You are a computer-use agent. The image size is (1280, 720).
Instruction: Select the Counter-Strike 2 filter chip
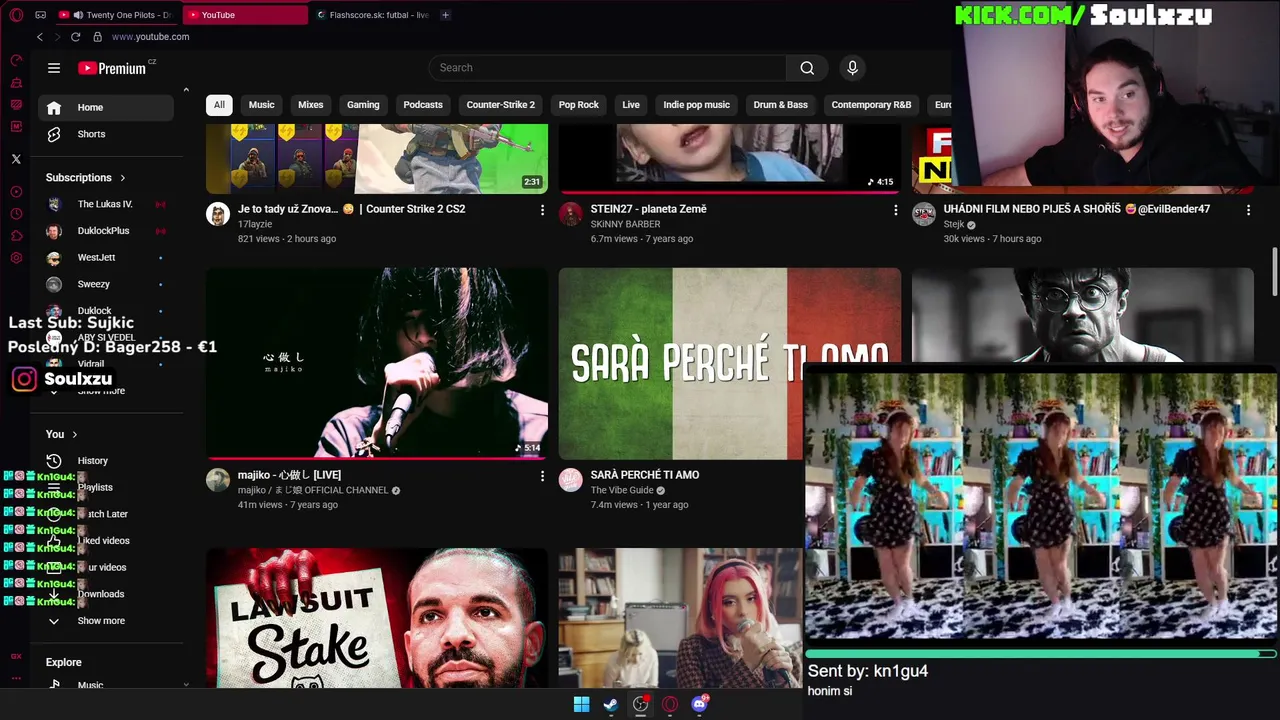[500, 105]
